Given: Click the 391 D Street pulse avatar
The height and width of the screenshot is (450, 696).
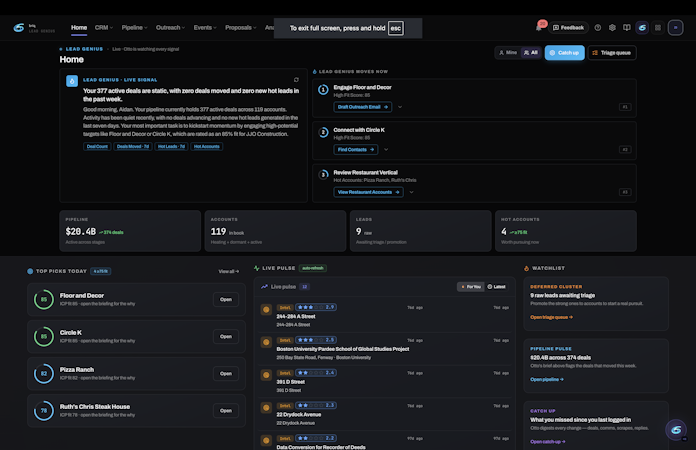Looking at the screenshot, I should click(x=266, y=375).
